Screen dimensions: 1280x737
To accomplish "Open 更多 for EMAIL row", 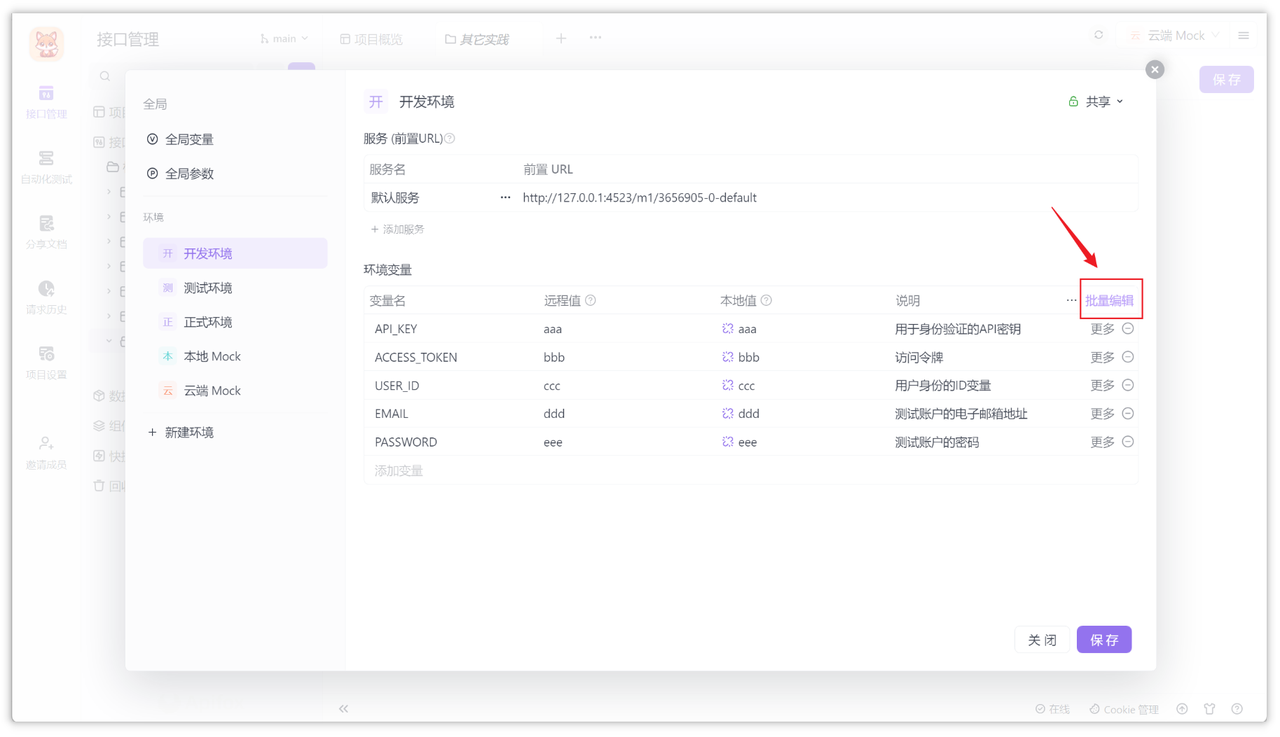I will tap(1102, 413).
